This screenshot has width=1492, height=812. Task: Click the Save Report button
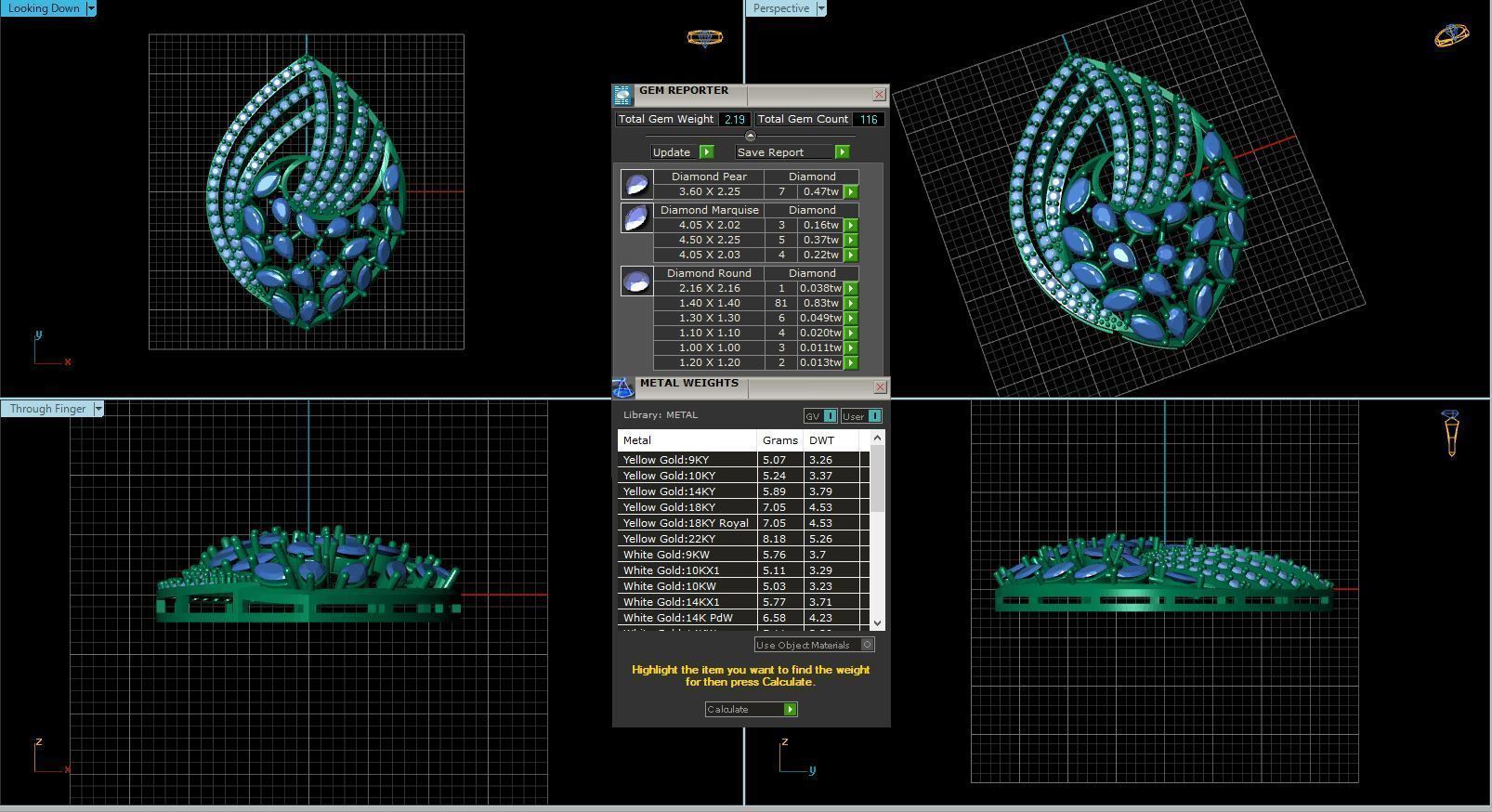click(792, 151)
